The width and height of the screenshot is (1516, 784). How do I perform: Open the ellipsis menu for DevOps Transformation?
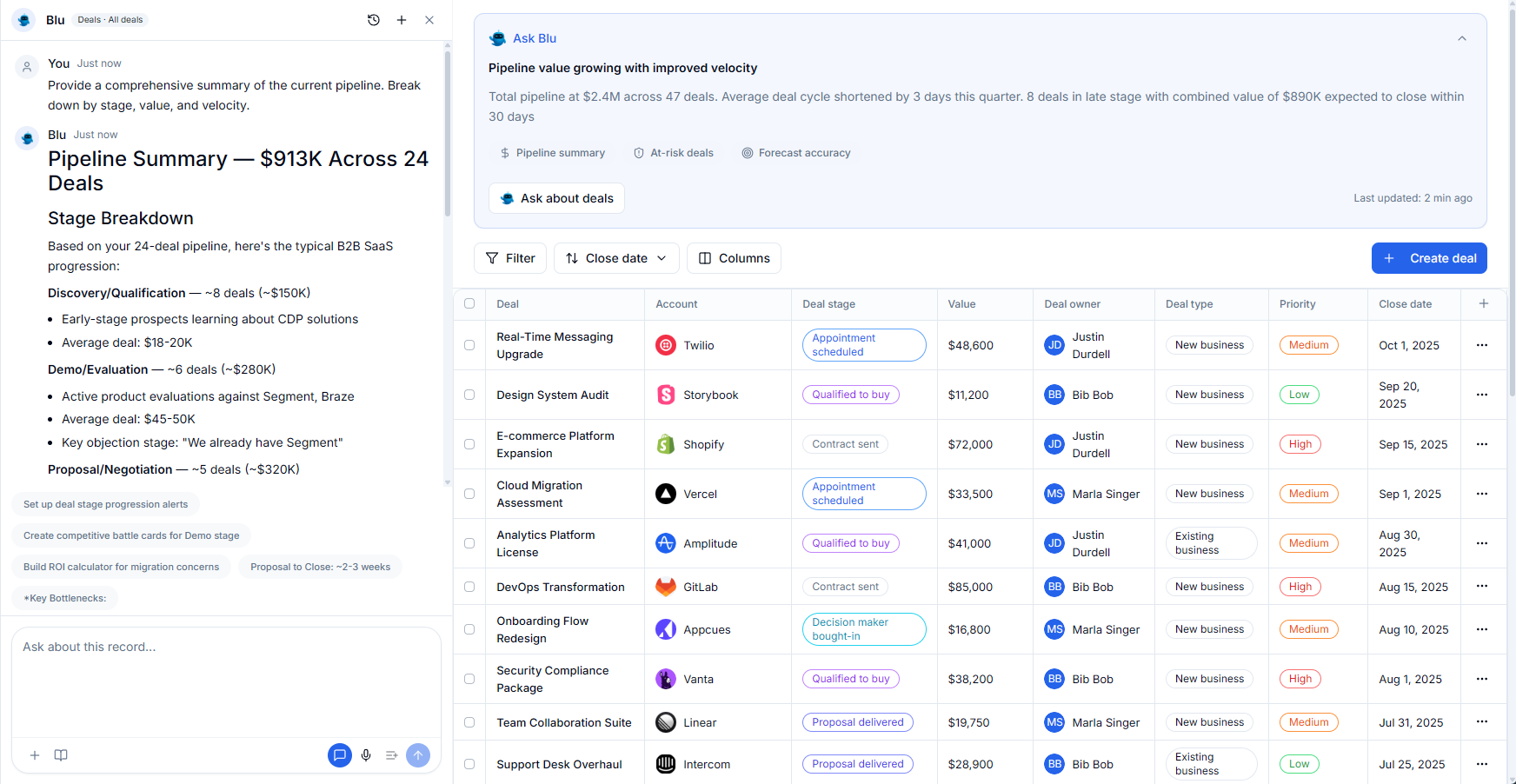(x=1482, y=587)
